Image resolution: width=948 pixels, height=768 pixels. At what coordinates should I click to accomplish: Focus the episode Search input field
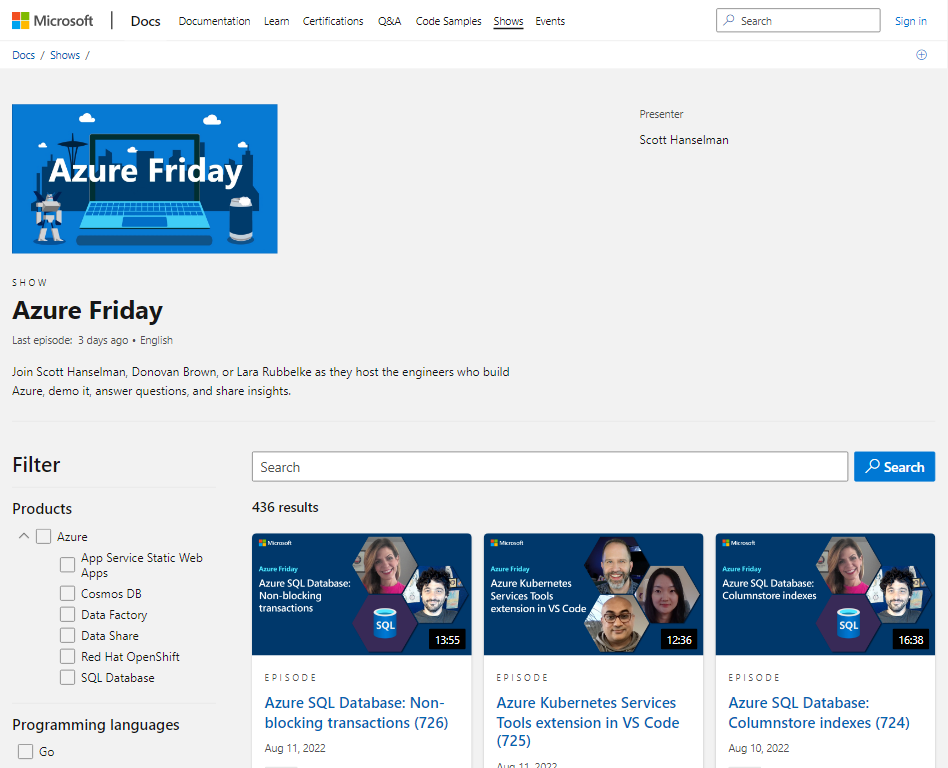(550, 467)
